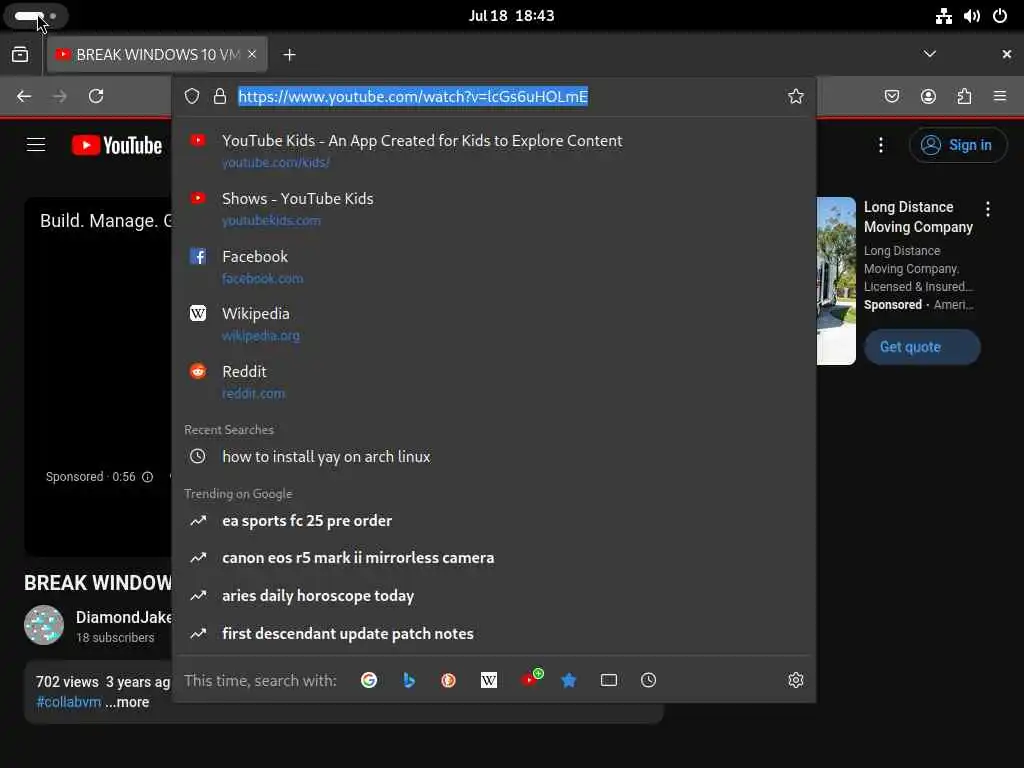1024x768 pixels.
Task: Open the power menu icon
Action: point(1000,16)
